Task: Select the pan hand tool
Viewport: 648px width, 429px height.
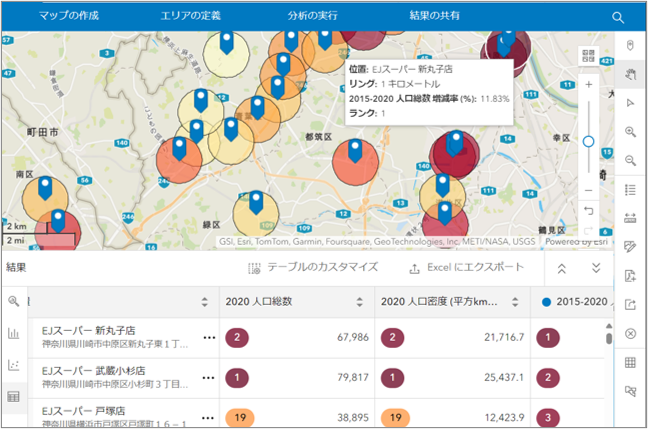Action: 630,74
